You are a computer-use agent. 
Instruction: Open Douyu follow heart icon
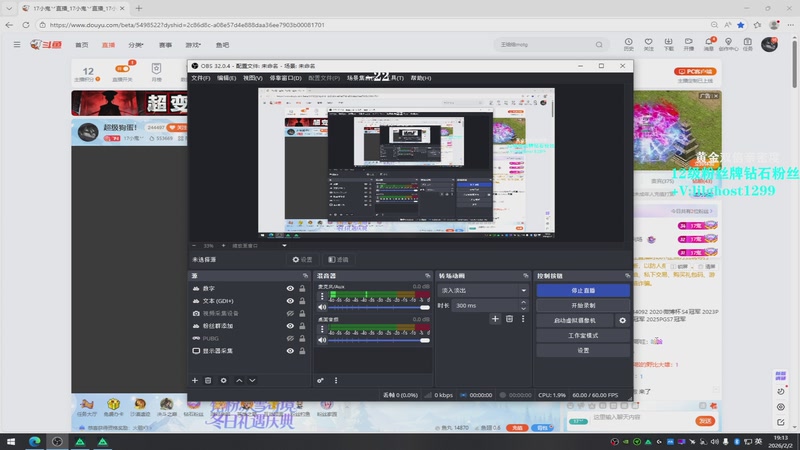tap(648, 44)
